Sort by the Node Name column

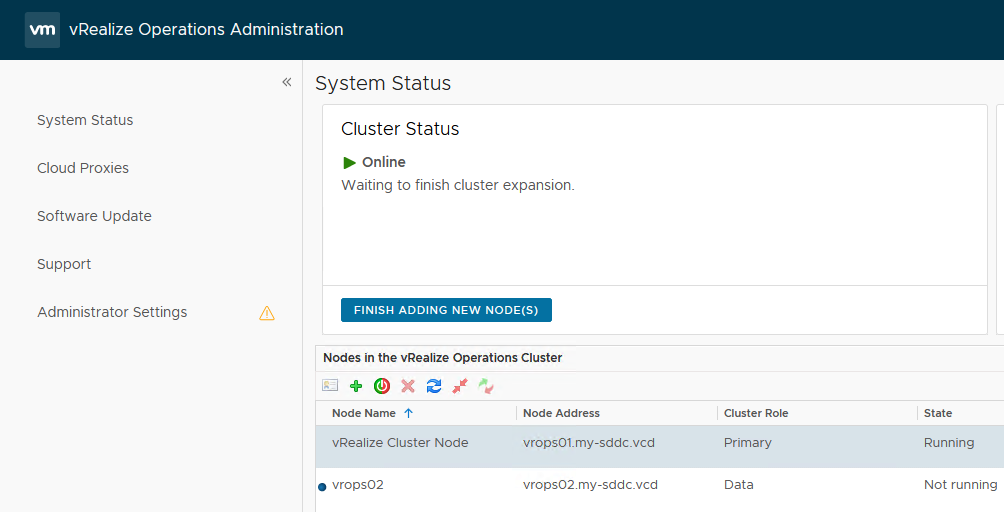[364, 413]
